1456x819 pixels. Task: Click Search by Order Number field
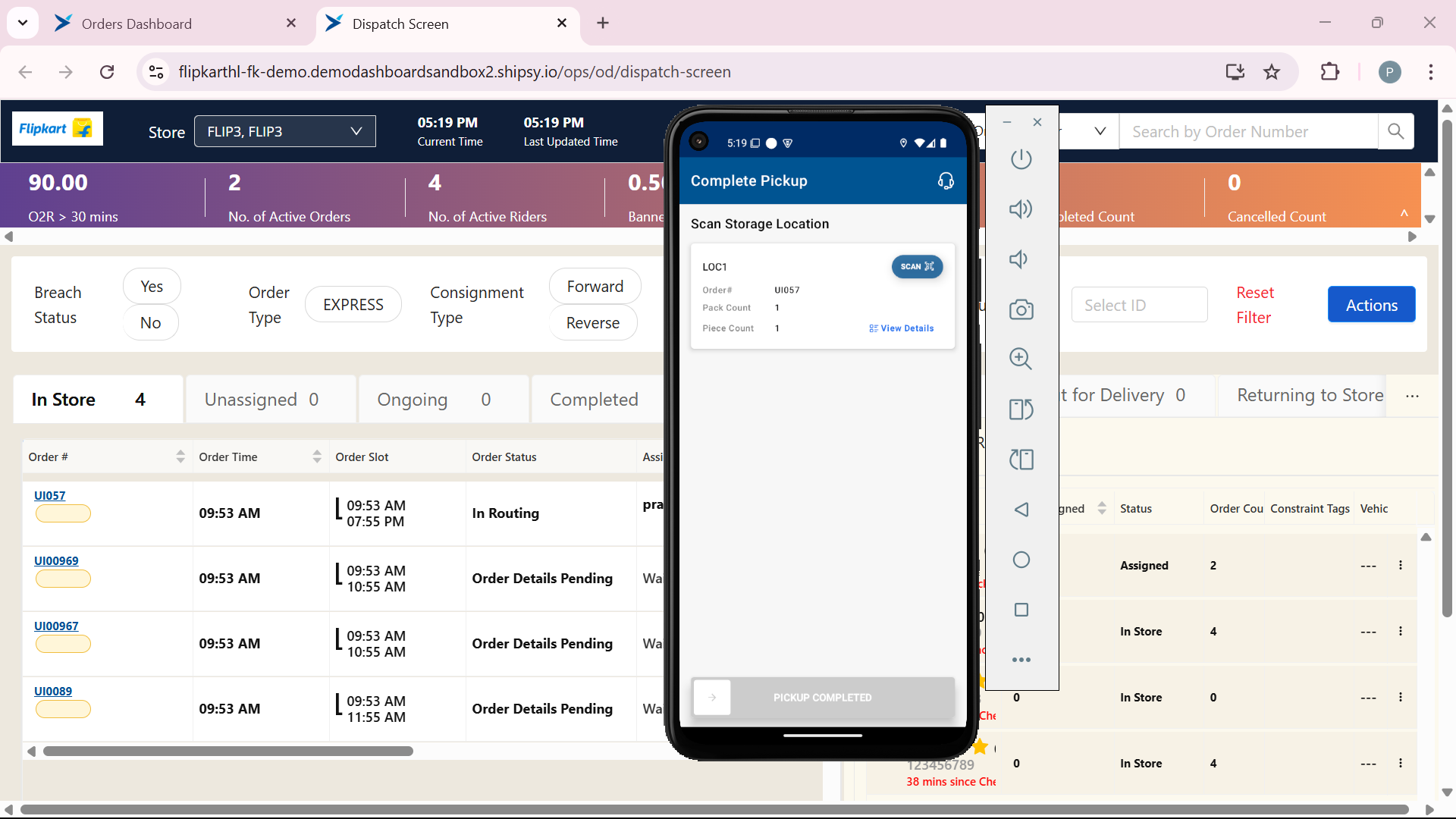pos(1248,131)
